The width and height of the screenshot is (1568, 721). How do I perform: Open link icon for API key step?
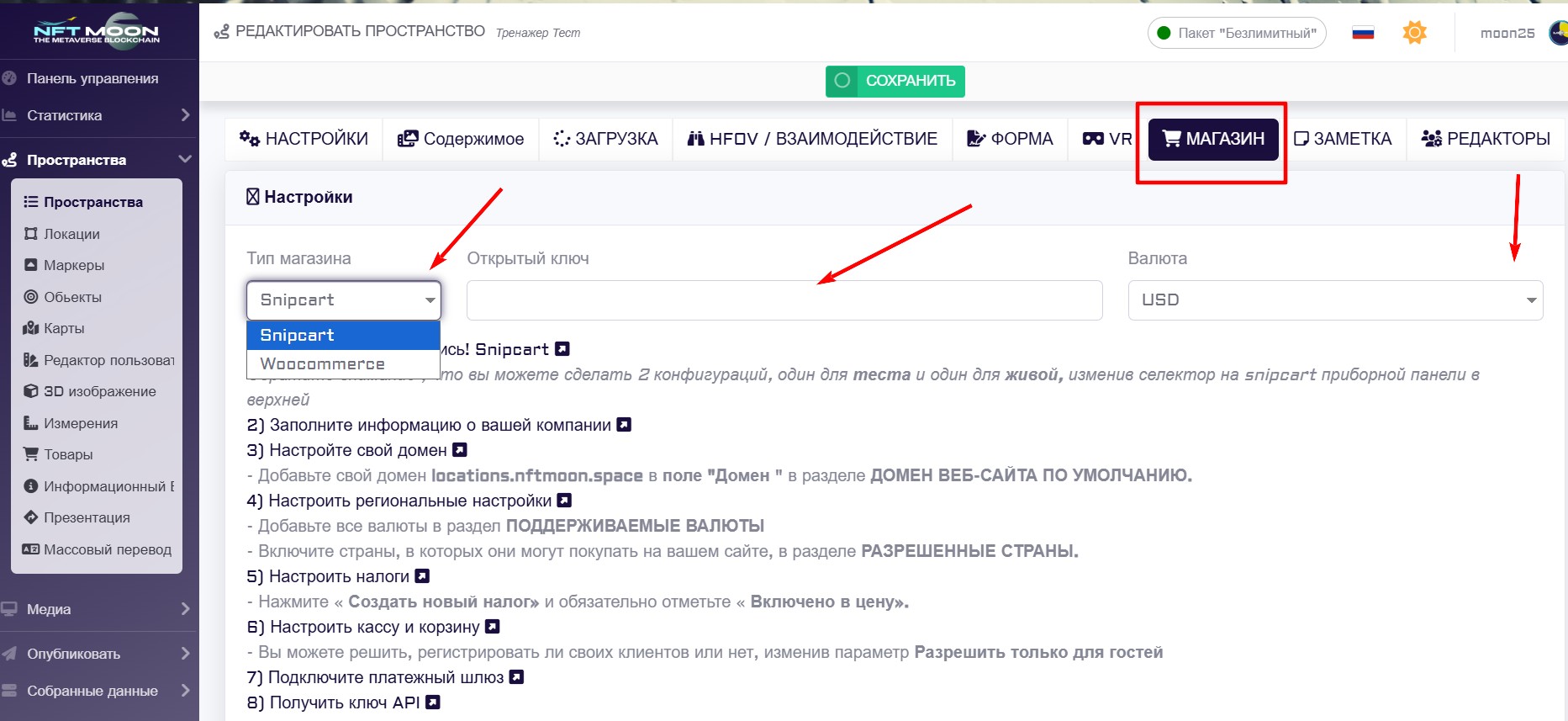tap(433, 702)
